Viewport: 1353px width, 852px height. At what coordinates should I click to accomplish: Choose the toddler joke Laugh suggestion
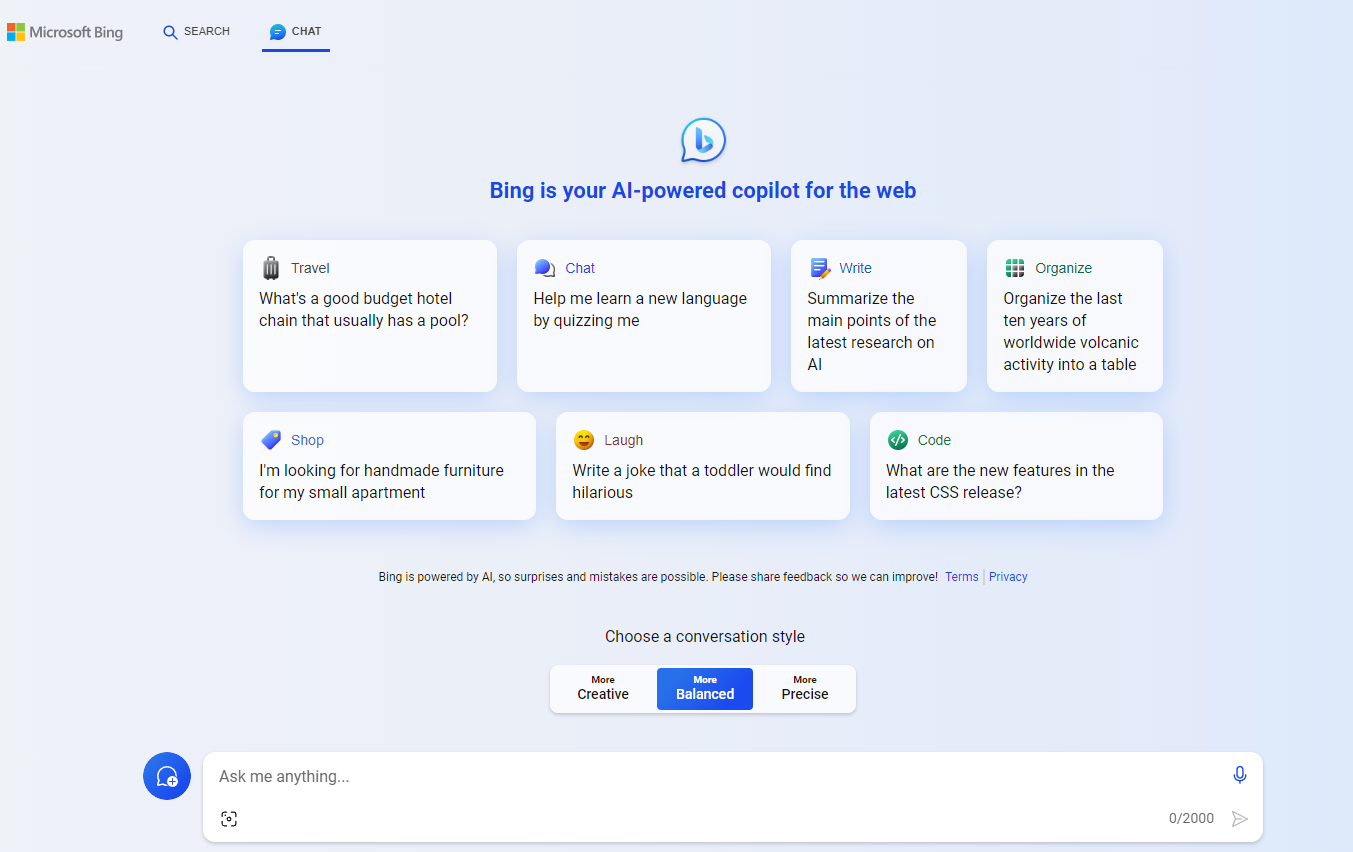(x=702, y=467)
